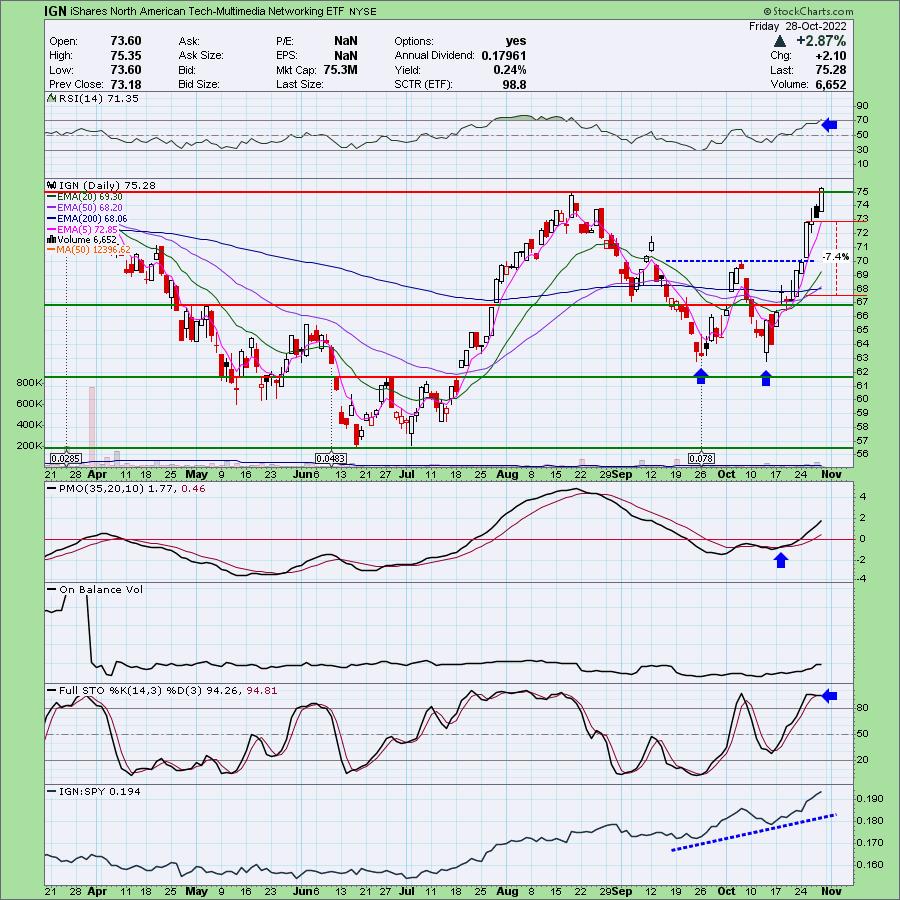This screenshot has width=900, height=900.
Task: Click the green up-triangle change icon
Action: point(779,41)
